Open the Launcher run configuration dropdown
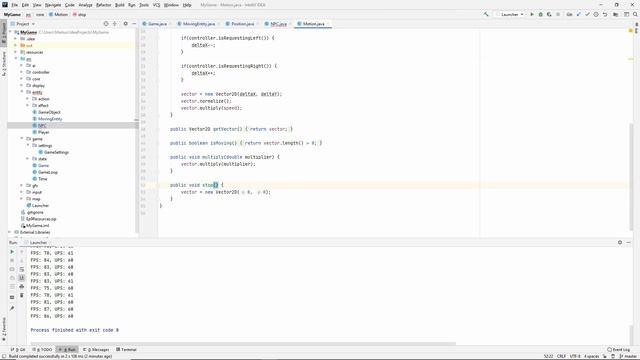This screenshot has height=360, width=640. 509,14
